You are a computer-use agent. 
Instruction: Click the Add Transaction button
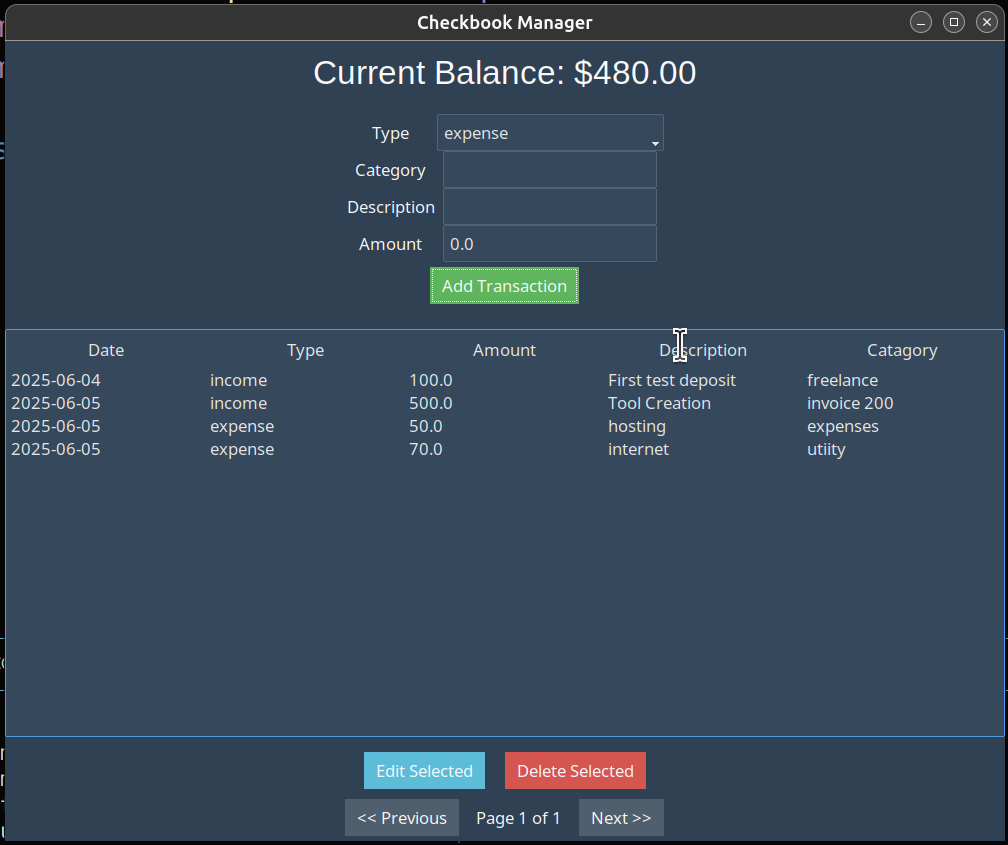[x=504, y=286]
